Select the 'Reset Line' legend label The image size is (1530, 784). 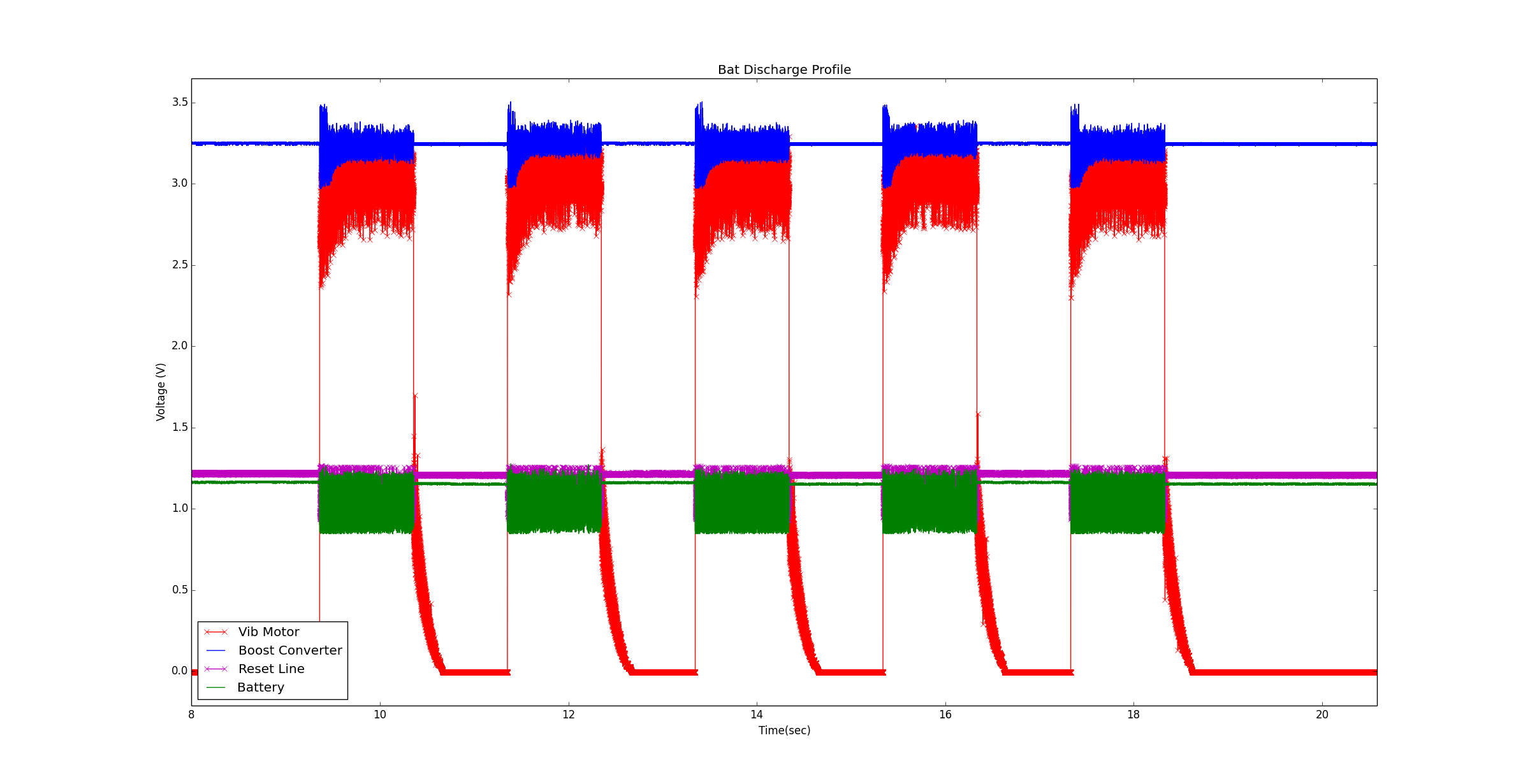point(271,669)
